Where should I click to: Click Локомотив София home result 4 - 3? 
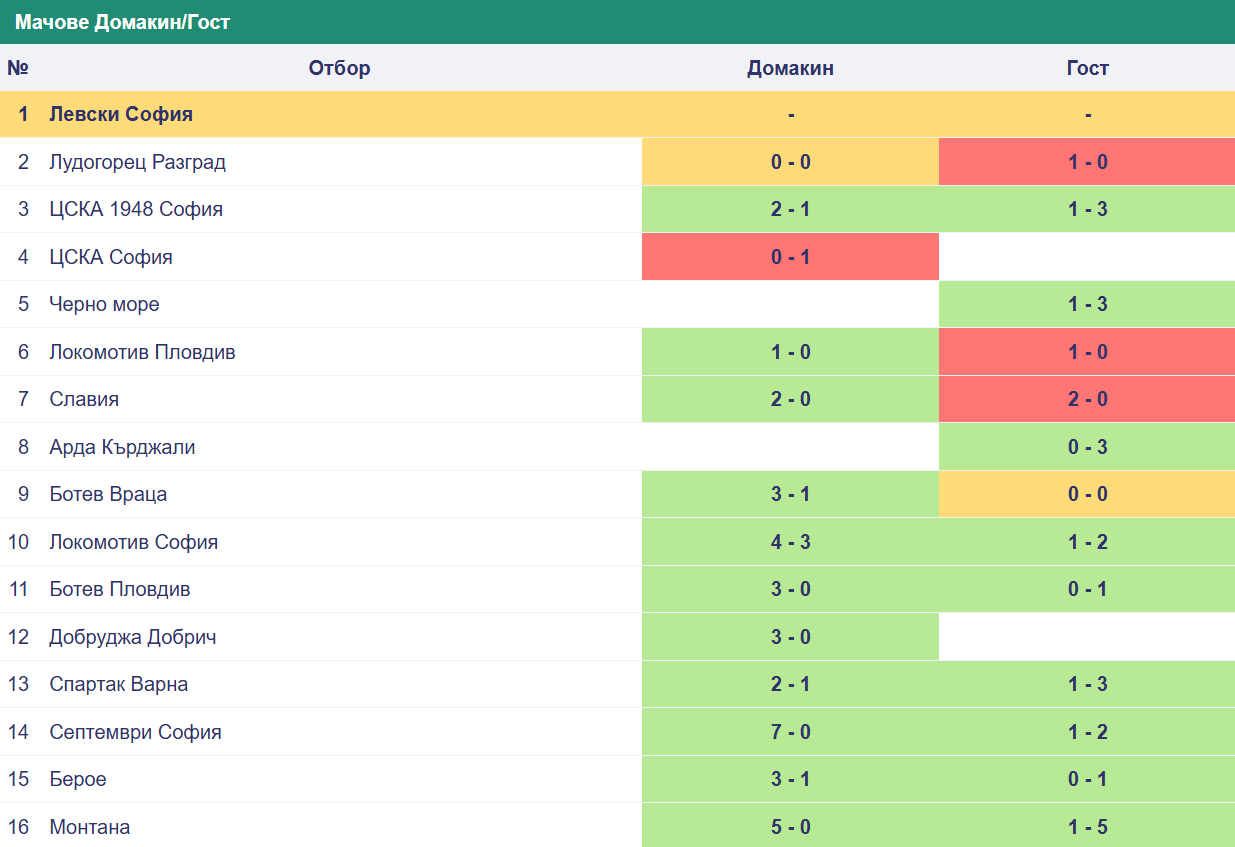pos(790,542)
